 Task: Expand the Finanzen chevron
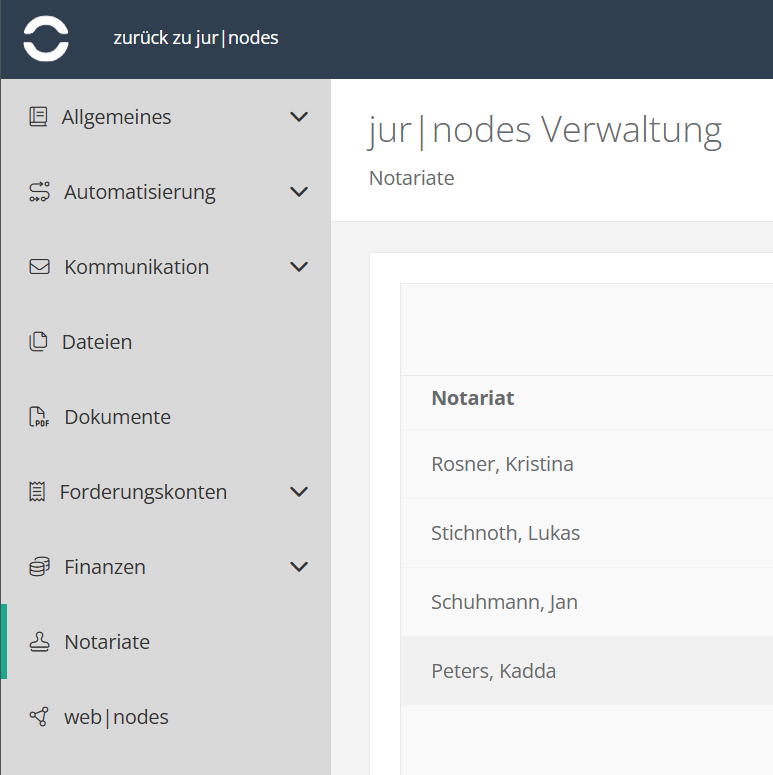(x=298, y=567)
